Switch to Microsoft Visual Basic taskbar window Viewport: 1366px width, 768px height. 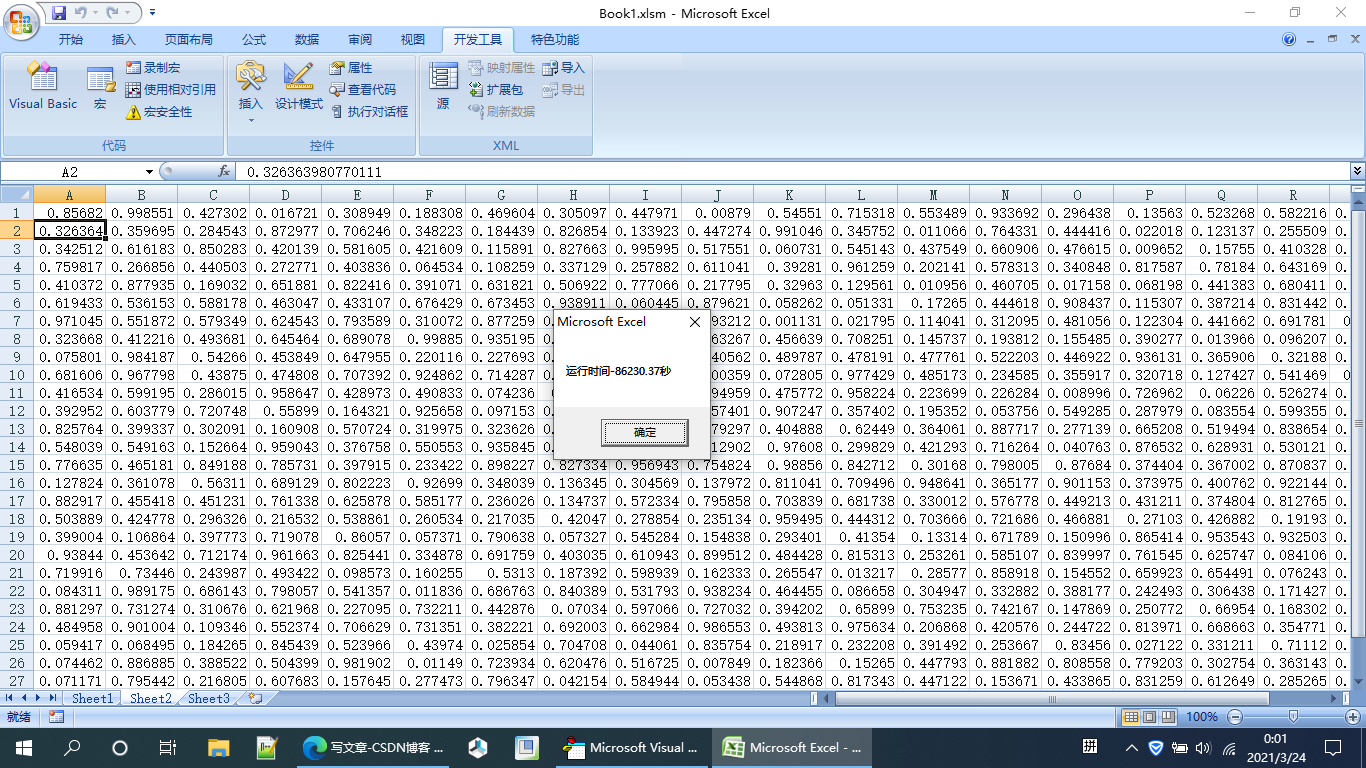[x=632, y=748]
